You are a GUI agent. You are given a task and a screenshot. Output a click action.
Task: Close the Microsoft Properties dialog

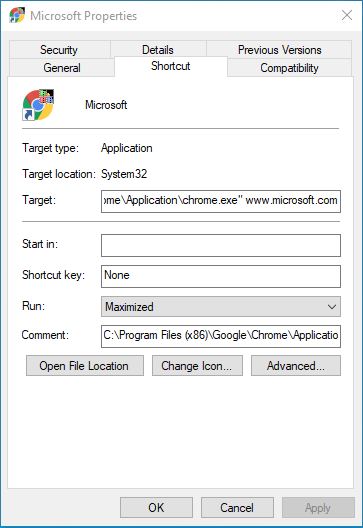tap(347, 15)
